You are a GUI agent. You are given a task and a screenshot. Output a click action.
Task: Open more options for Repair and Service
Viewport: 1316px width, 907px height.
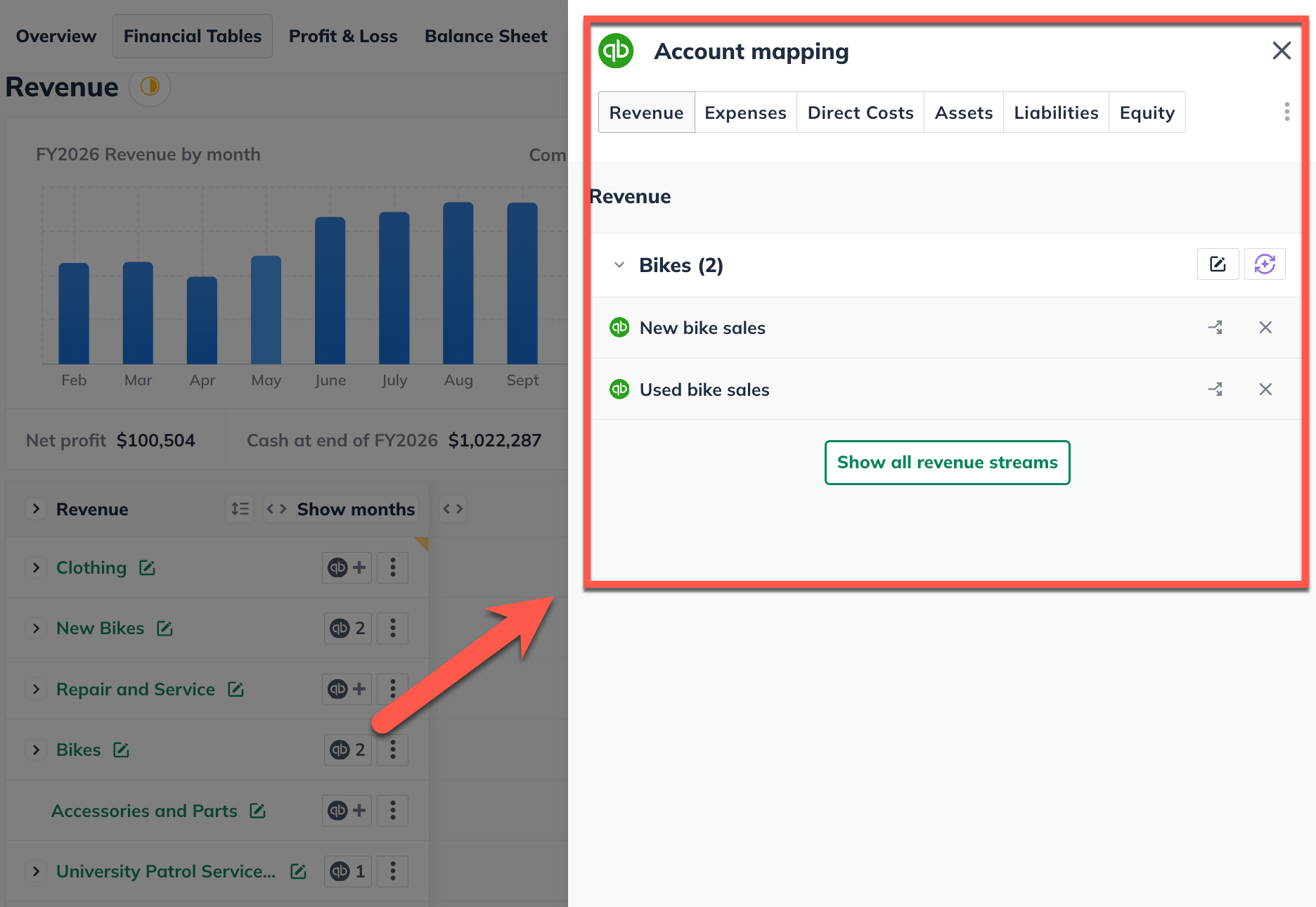pos(393,689)
